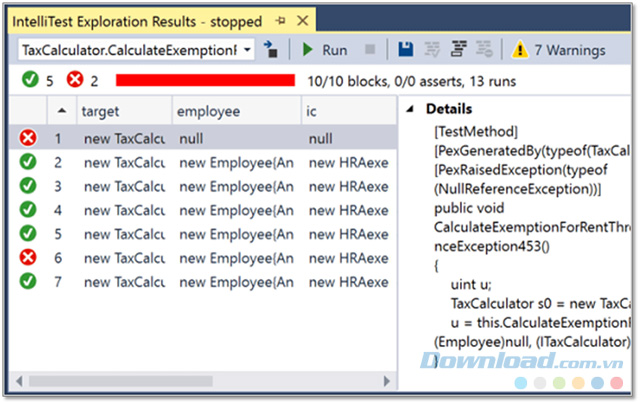Viewport: 640px width, 404px height.
Task: Click the Stop square icon in toolbar
Action: (x=370, y=50)
